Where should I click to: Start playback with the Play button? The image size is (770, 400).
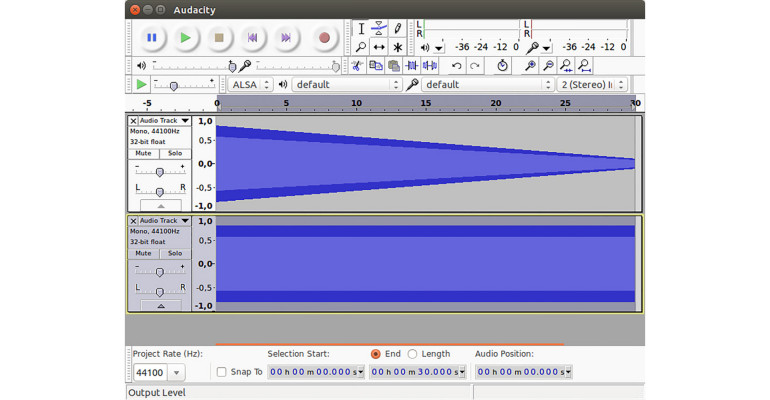coord(185,38)
